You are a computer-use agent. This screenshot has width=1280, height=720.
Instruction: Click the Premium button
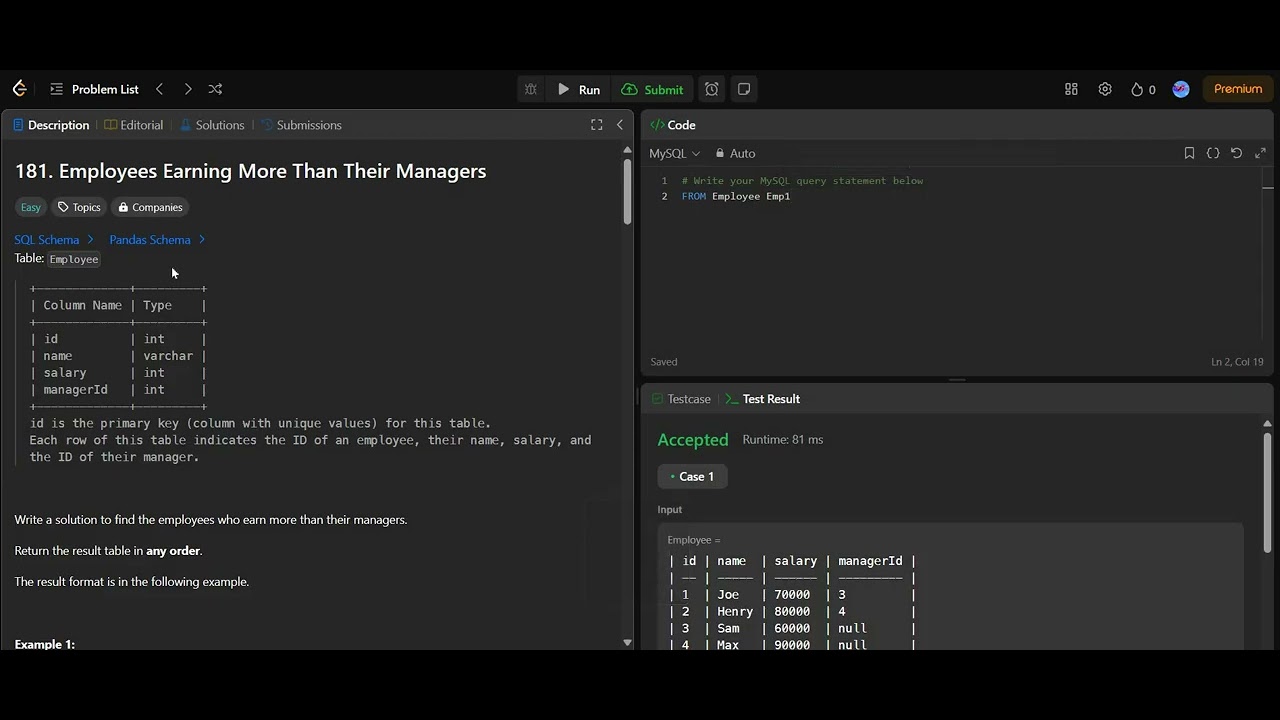click(x=1238, y=89)
